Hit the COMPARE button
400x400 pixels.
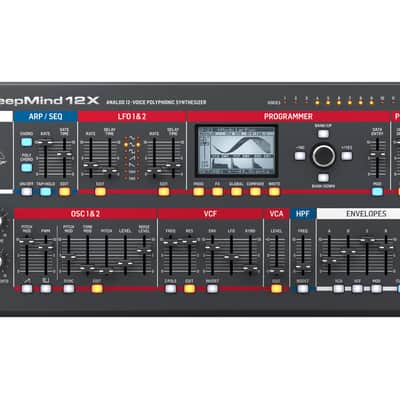(255, 192)
